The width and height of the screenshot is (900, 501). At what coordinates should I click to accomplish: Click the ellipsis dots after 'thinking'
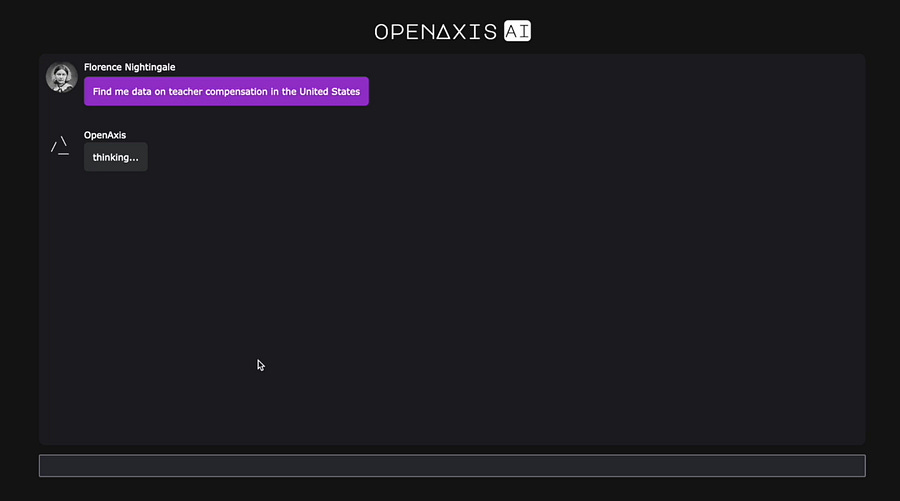tap(134, 160)
